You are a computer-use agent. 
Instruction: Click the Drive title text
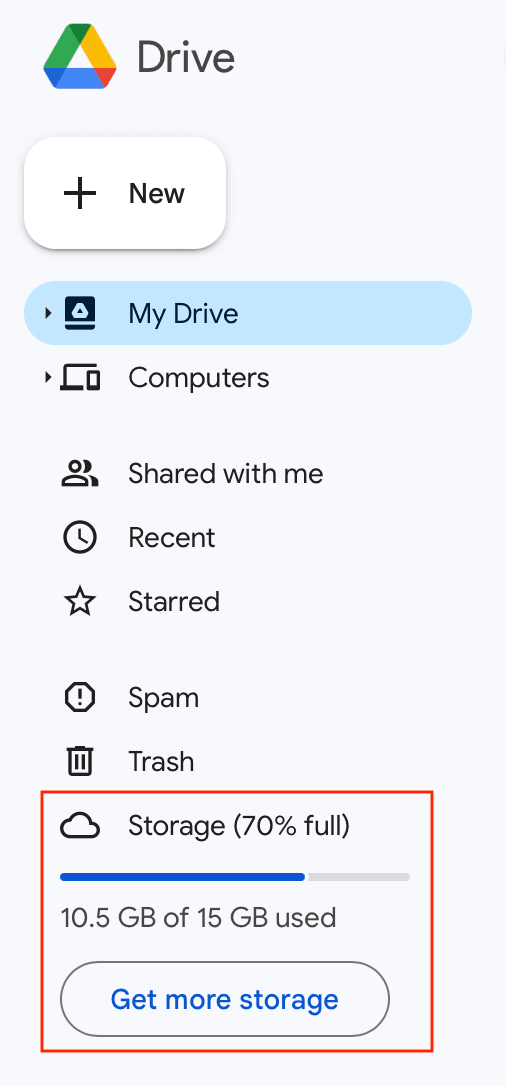click(x=186, y=57)
